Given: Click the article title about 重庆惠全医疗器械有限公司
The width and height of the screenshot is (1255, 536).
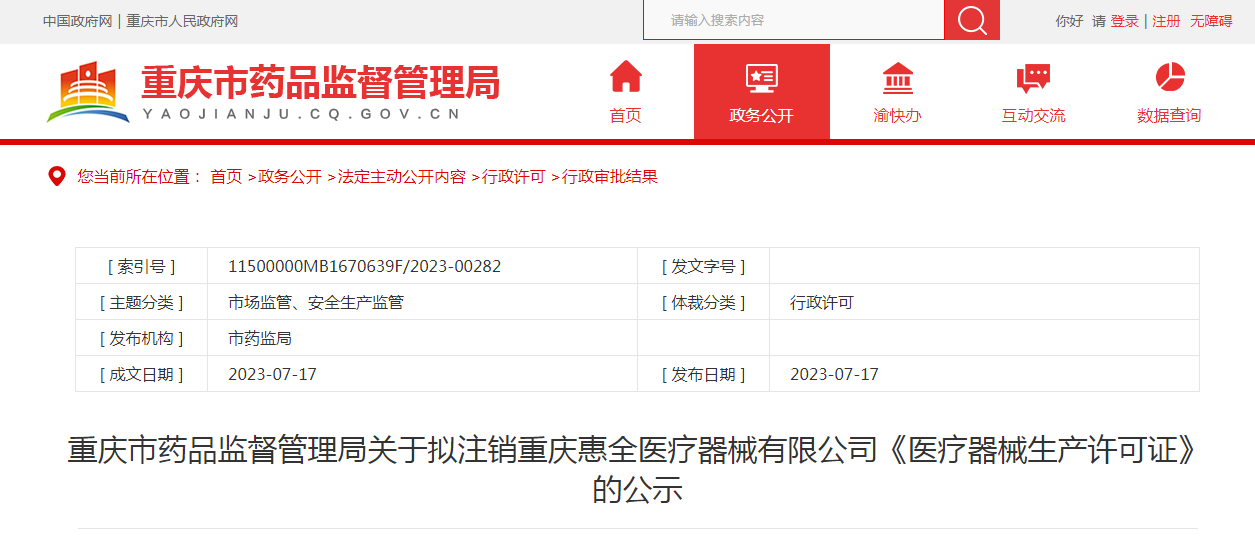Looking at the screenshot, I should pyautogui.click(x=637, y=470).
